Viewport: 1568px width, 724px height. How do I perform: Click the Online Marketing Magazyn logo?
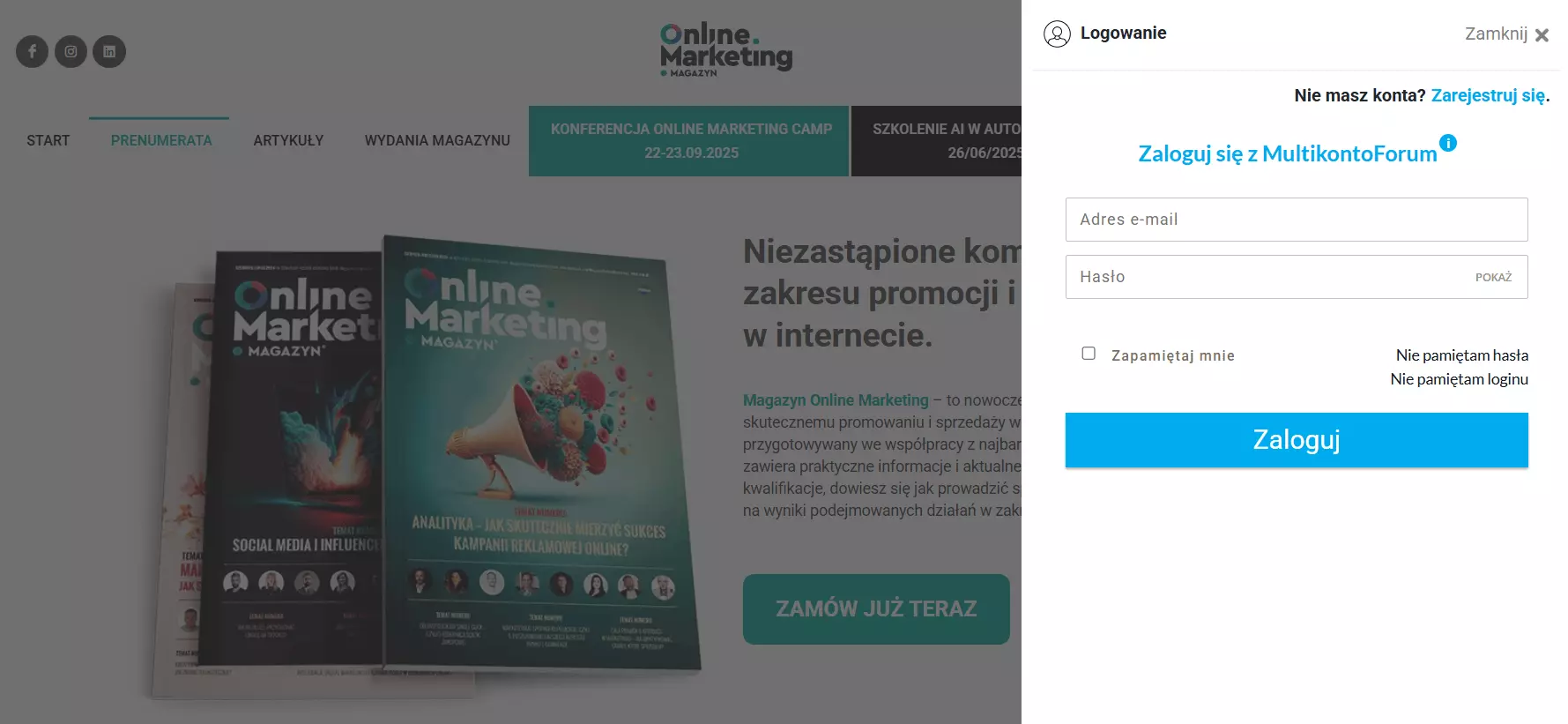tap(726, 49)
